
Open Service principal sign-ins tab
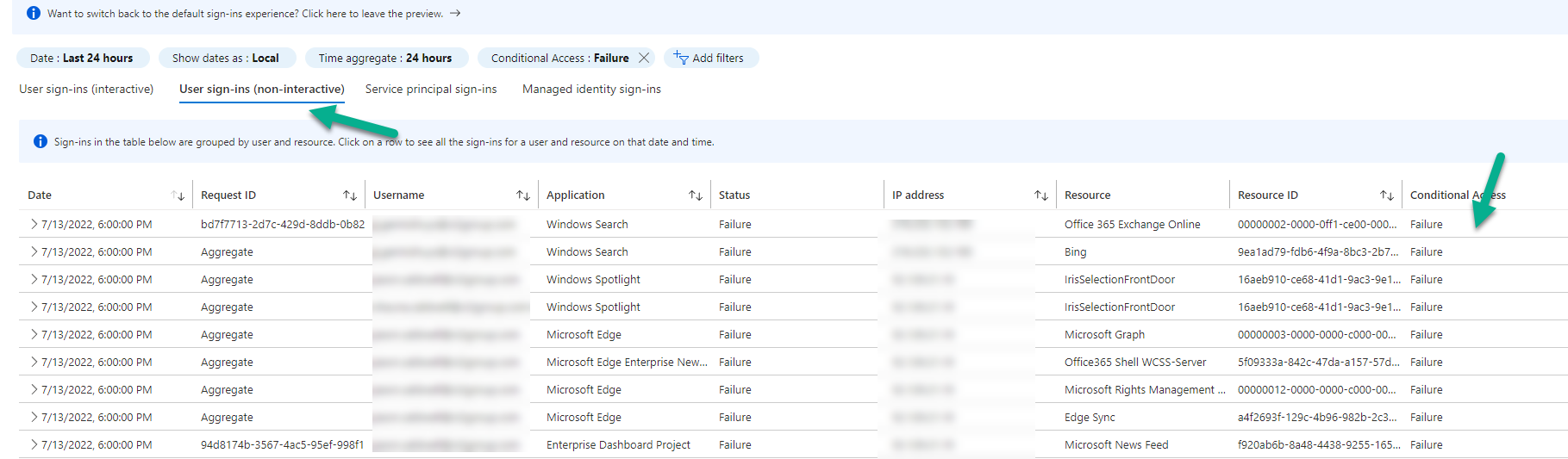click(x=431, y=89)
